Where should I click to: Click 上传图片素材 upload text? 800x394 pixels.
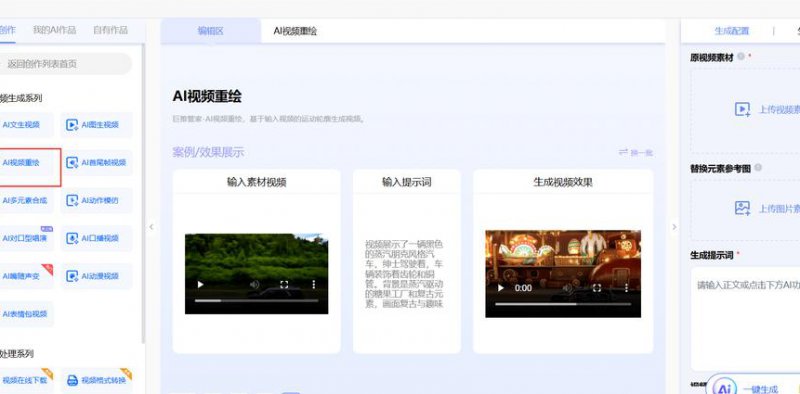(x=779, y=209)
